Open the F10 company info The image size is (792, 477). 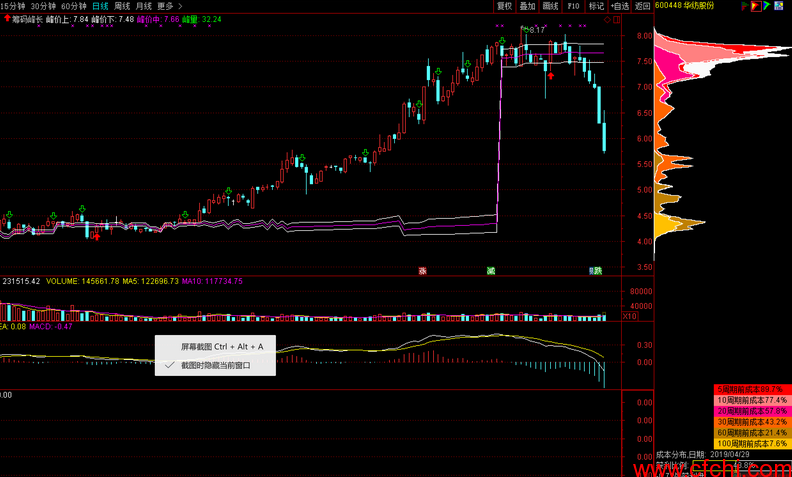tap(573, 6)
